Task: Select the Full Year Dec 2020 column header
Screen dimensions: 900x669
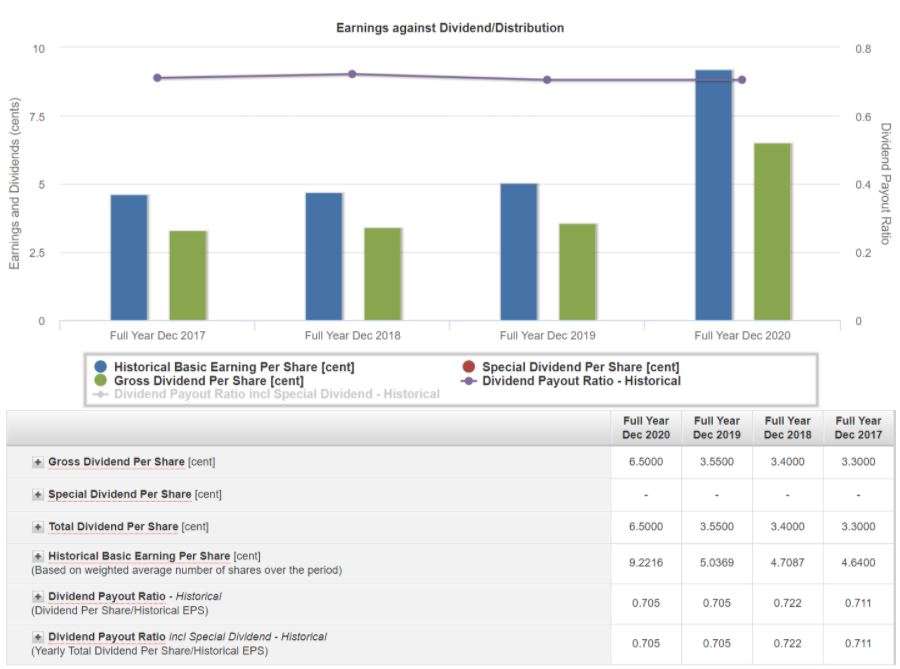Action: [646, 428]
